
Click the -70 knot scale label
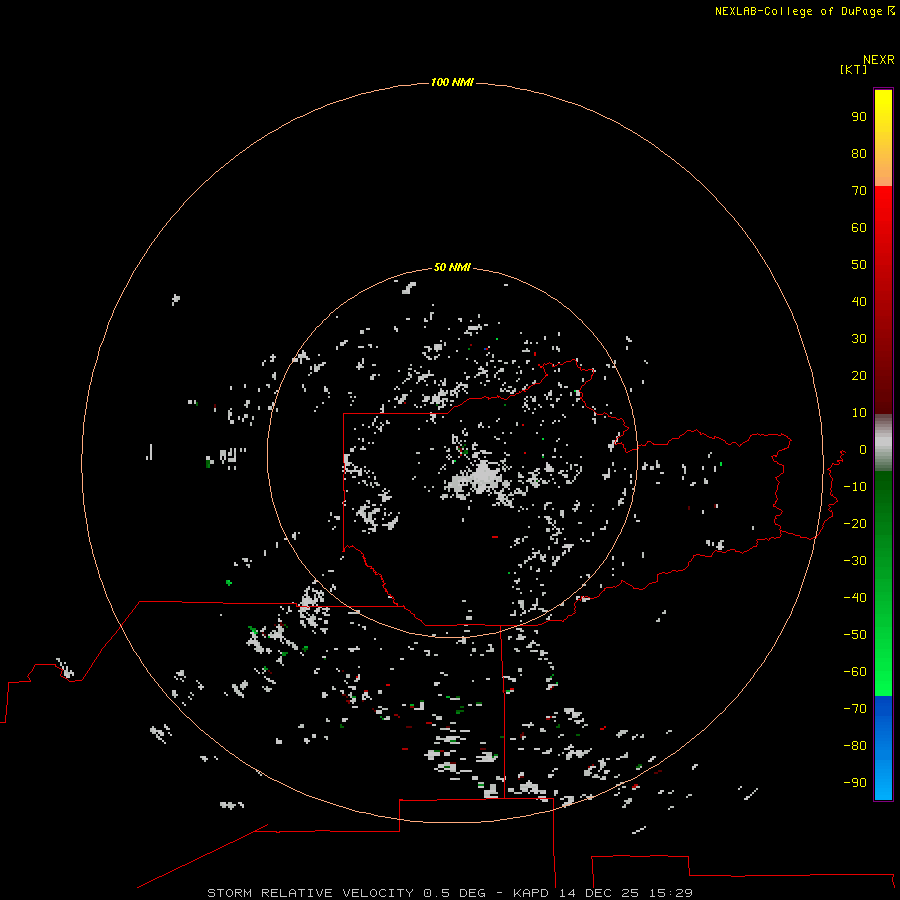(855, 708)
